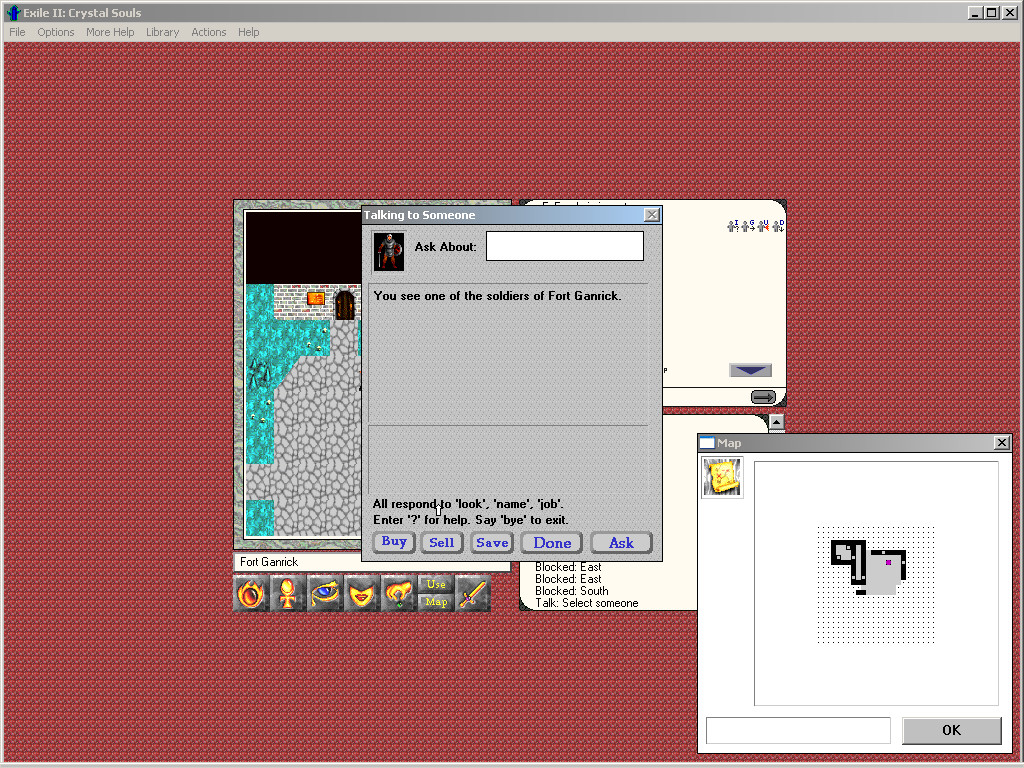Click the wooden arched door in the terrain view

click(x=345, y=305)
